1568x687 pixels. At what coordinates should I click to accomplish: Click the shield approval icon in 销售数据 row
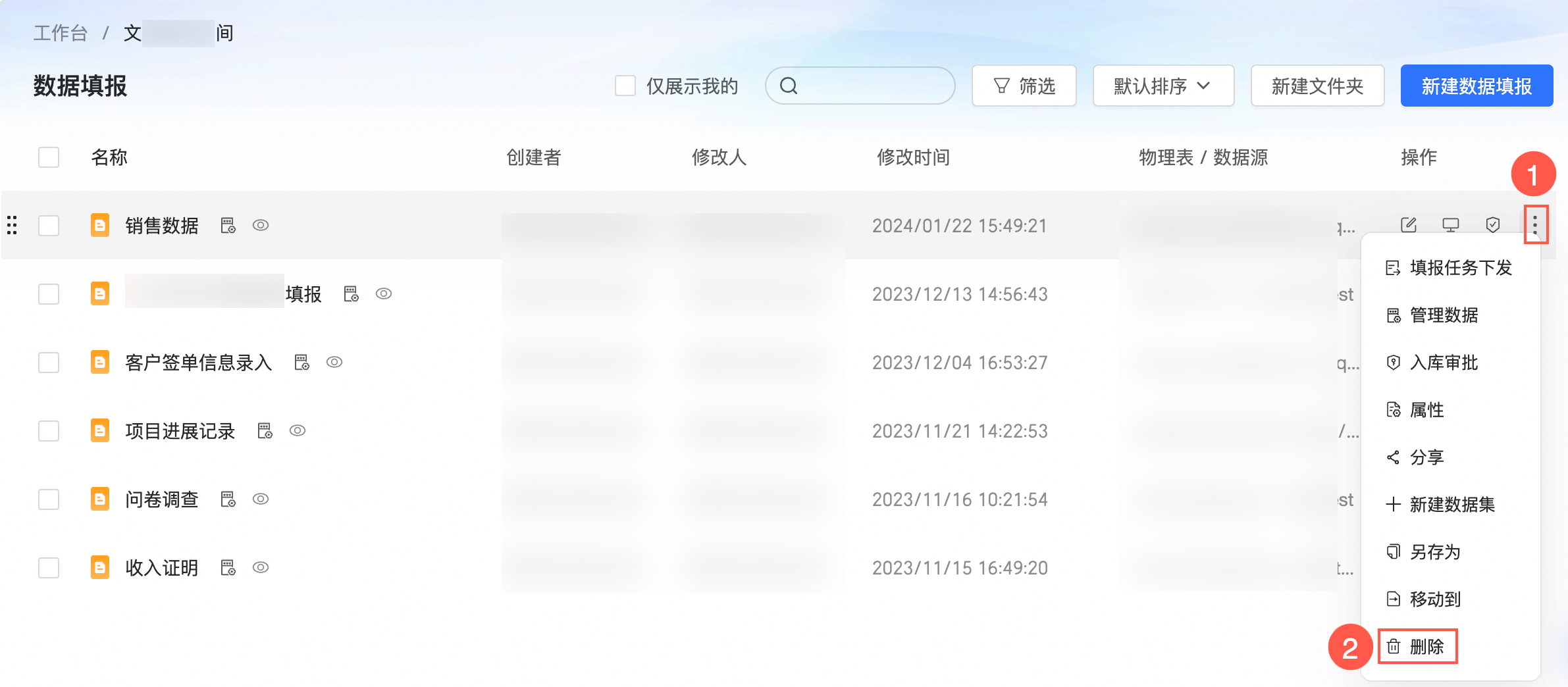pos(1493,225)
